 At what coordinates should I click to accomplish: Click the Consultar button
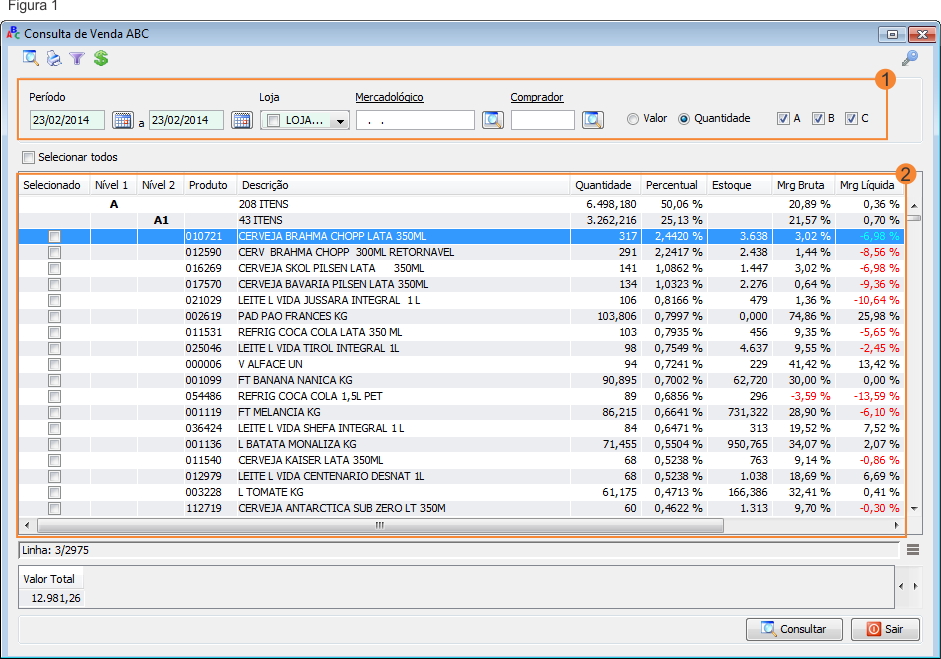[794, 629]
